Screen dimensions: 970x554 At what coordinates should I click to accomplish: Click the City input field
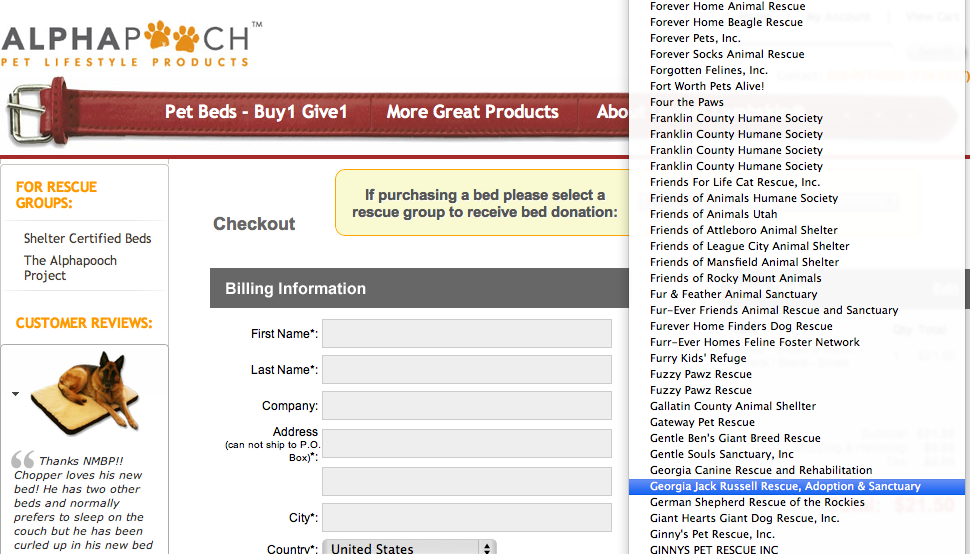click(x=467, y=518)
